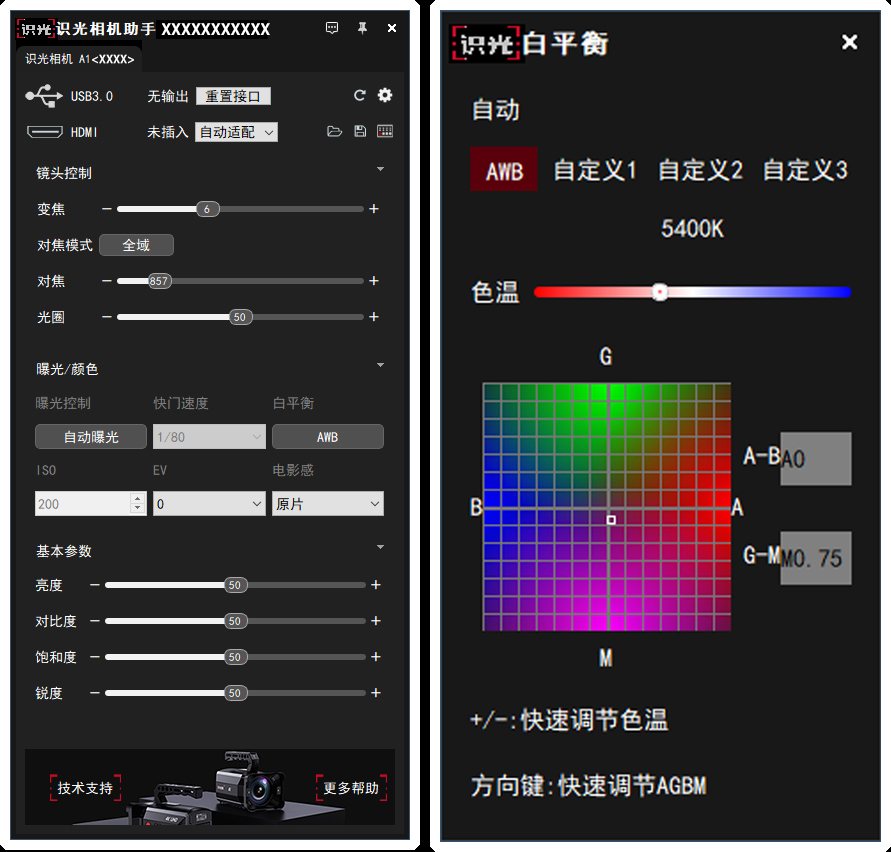Decrease 锐度 with the minus button

94,692
